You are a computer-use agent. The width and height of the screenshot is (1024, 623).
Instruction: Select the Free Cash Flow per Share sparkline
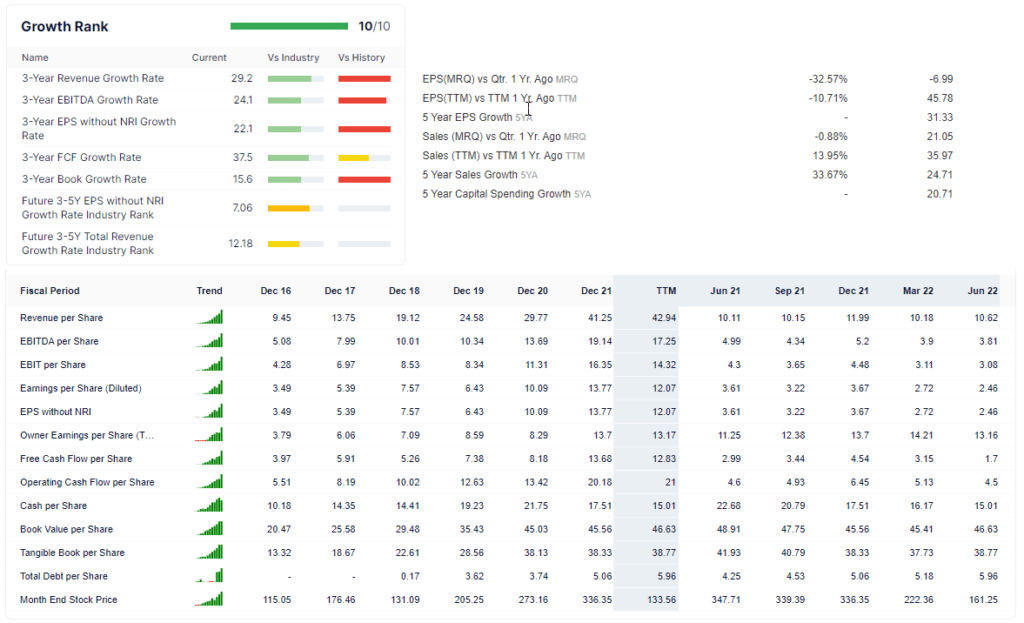pos(209,458)
